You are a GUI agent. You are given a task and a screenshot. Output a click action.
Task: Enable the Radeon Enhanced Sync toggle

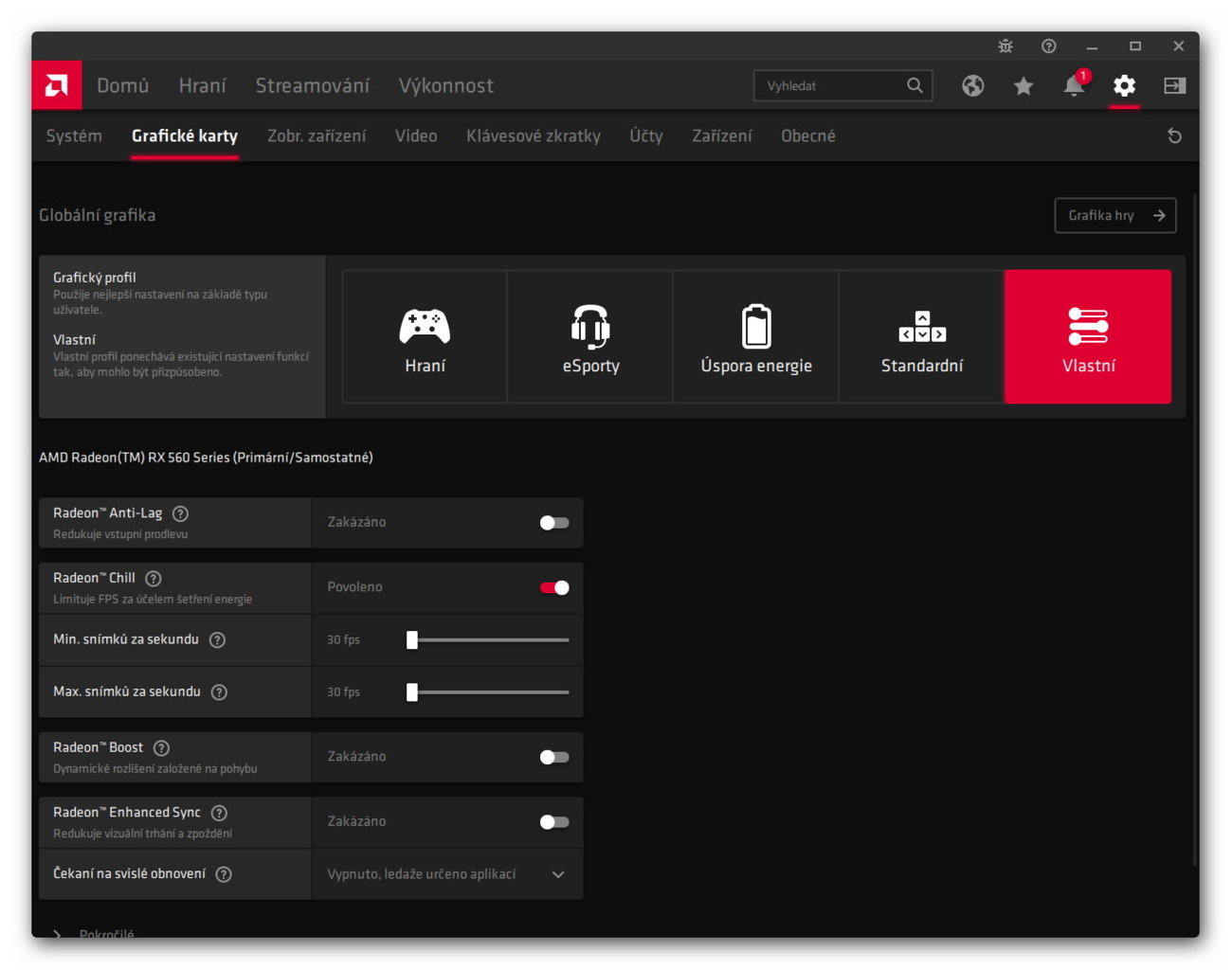(554, 821)
